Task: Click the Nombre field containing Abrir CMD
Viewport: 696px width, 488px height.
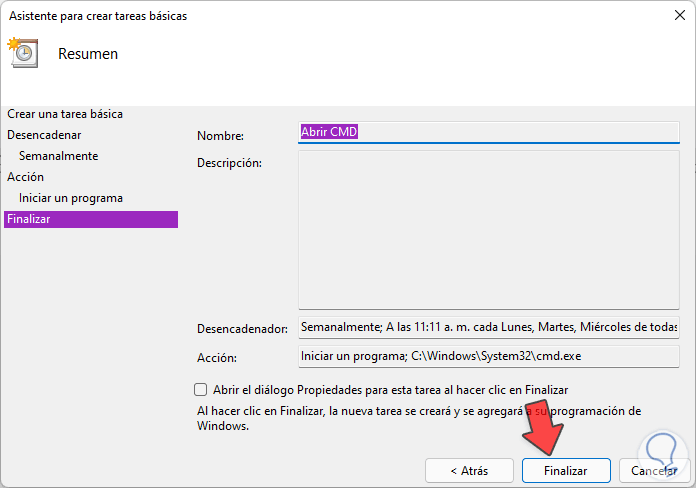Action: (488, 133)
